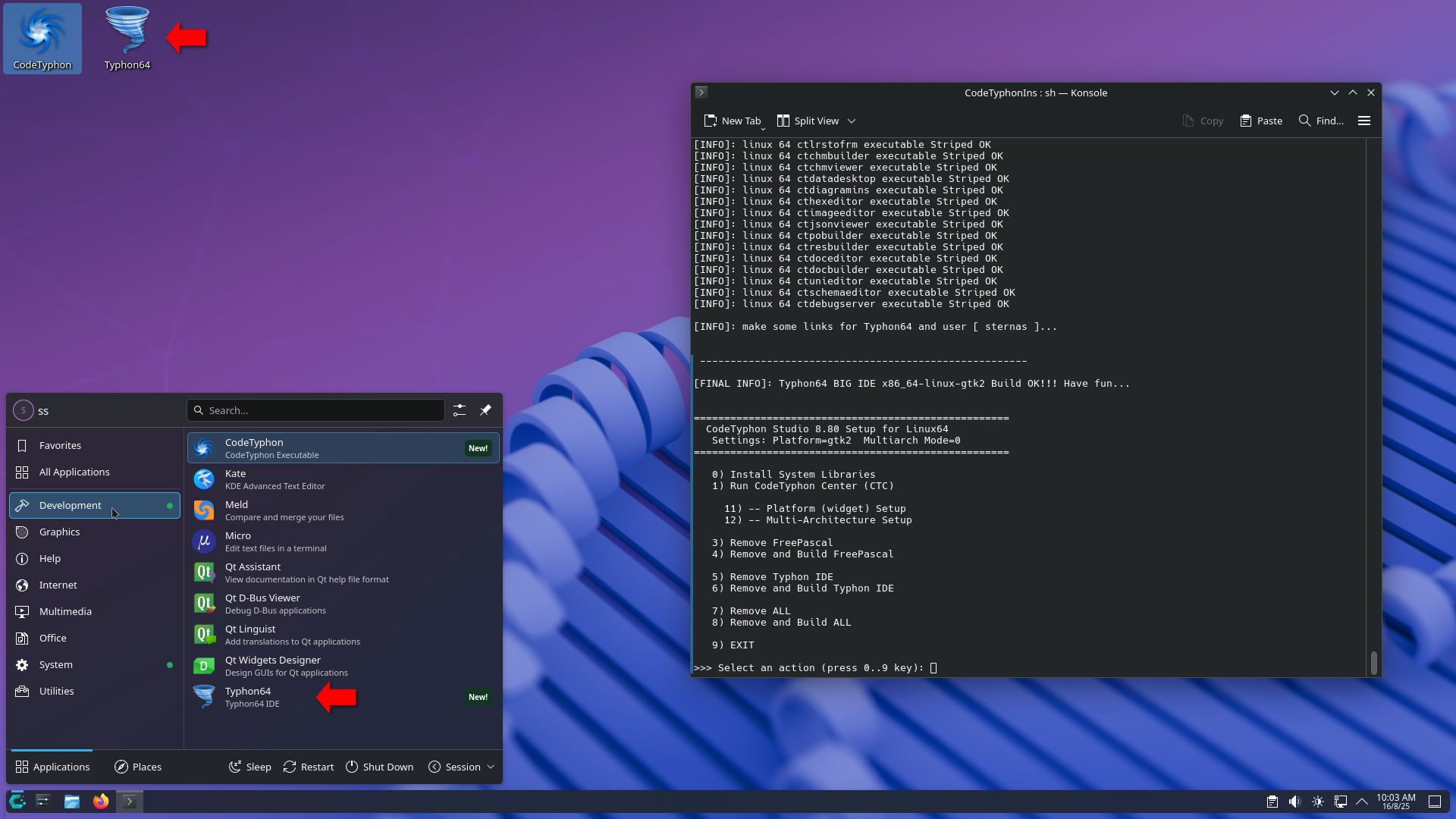1456x819 pixels.
Task: Expand the Session dropdown chevron
Action: point(491,767)
